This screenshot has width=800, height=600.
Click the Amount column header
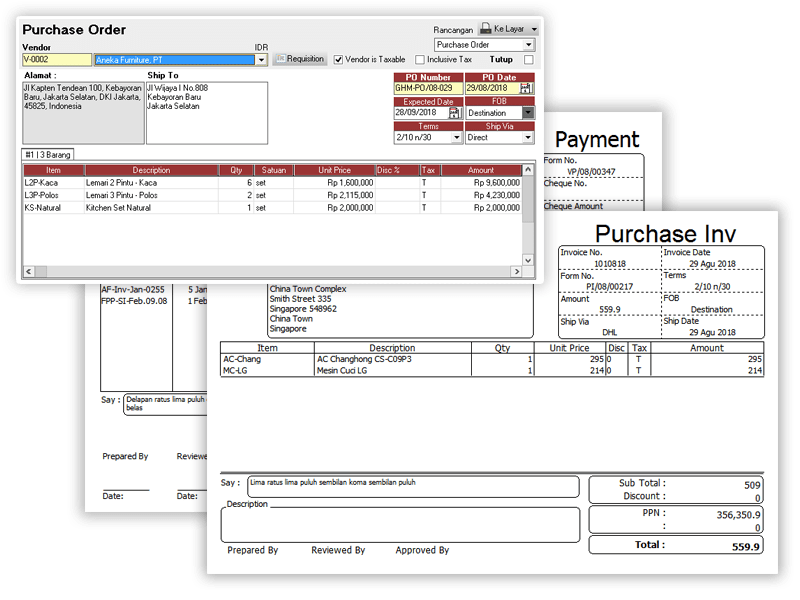480,171
